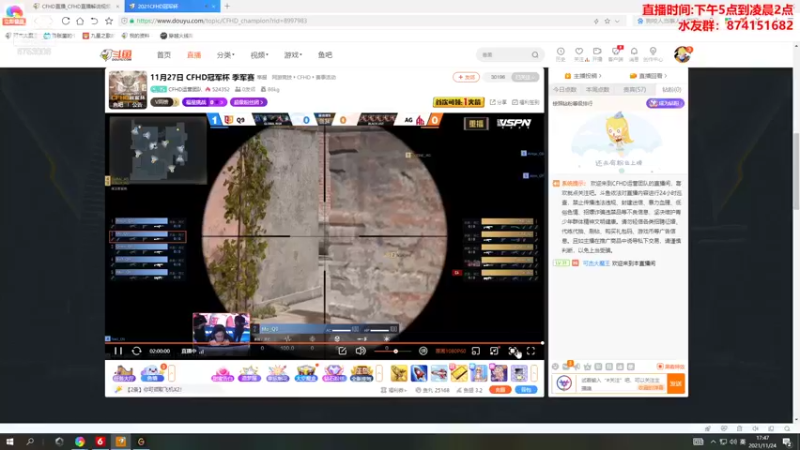Screen dimensions: 800x450
Task: Switch to the first browser tab CFHD直播
Action: click(76, 6)
